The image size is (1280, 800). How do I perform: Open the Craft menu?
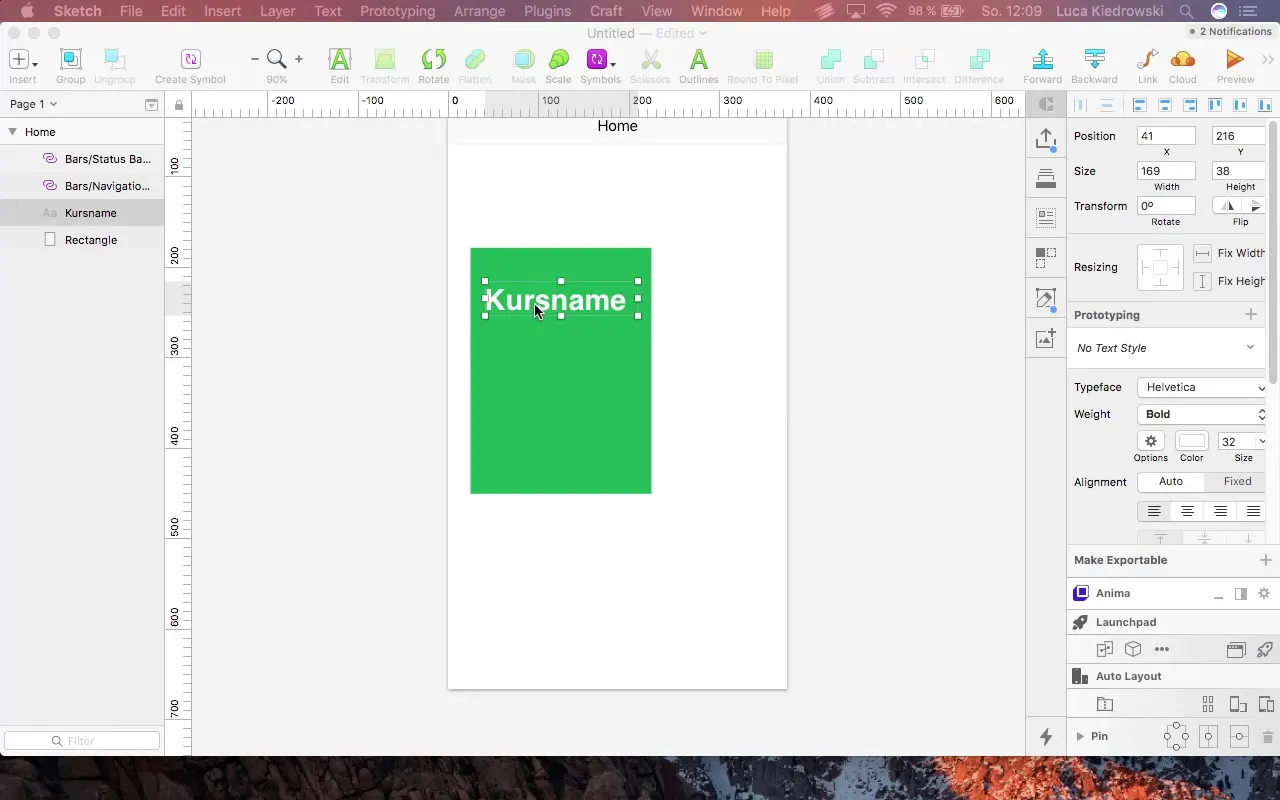[x=606, y=11]
